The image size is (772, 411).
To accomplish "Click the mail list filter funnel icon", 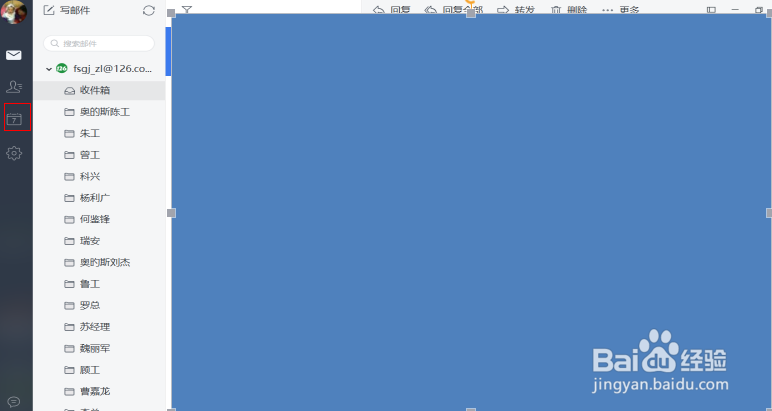I will (187, 9).
